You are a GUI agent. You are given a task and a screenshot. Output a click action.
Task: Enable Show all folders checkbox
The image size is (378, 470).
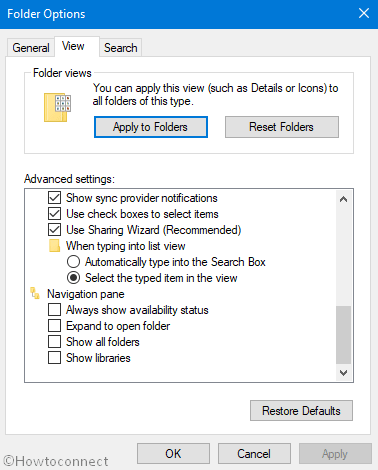(x=54, y=342)
